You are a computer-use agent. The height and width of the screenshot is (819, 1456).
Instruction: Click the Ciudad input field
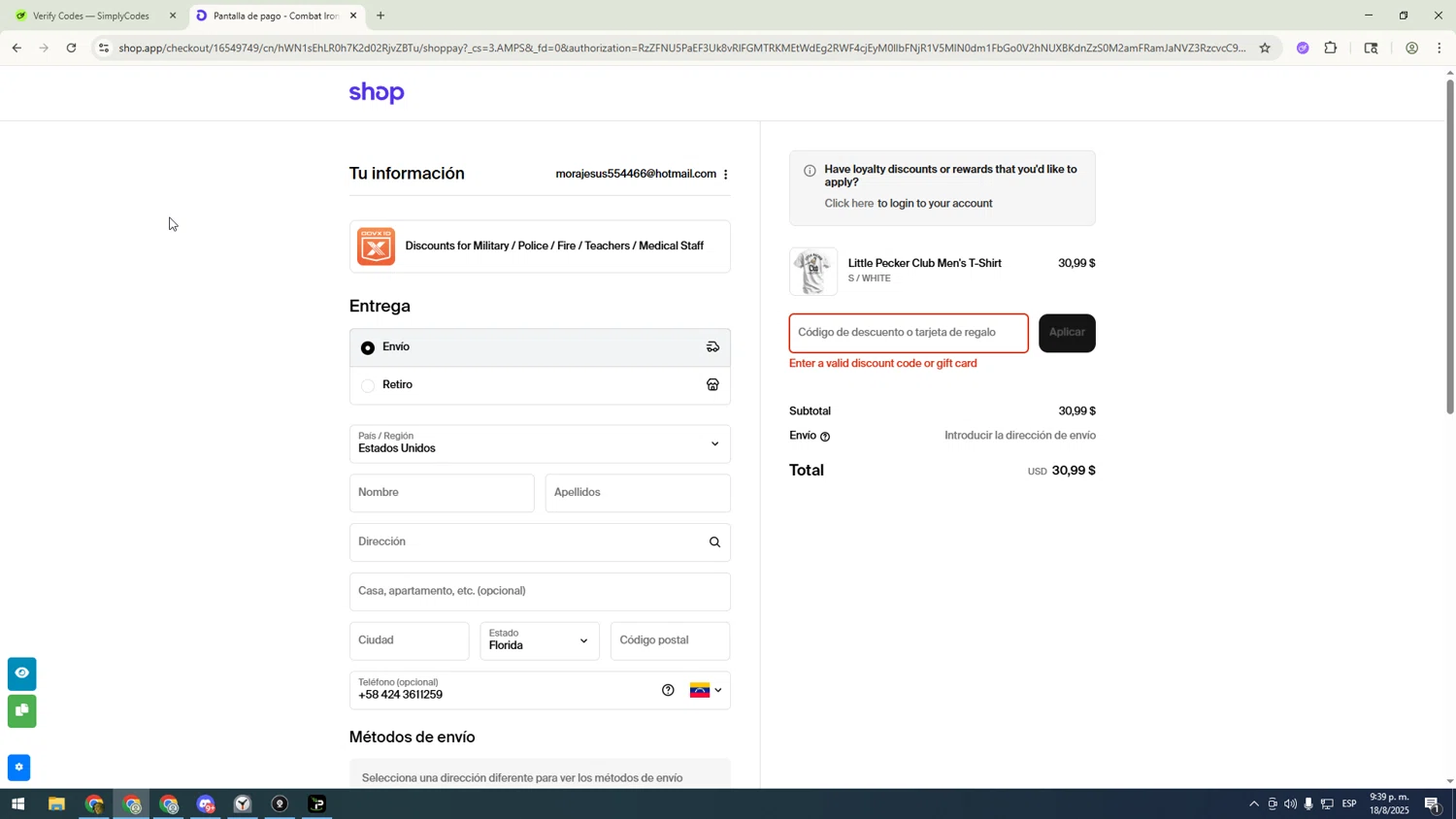coord(410,640)
